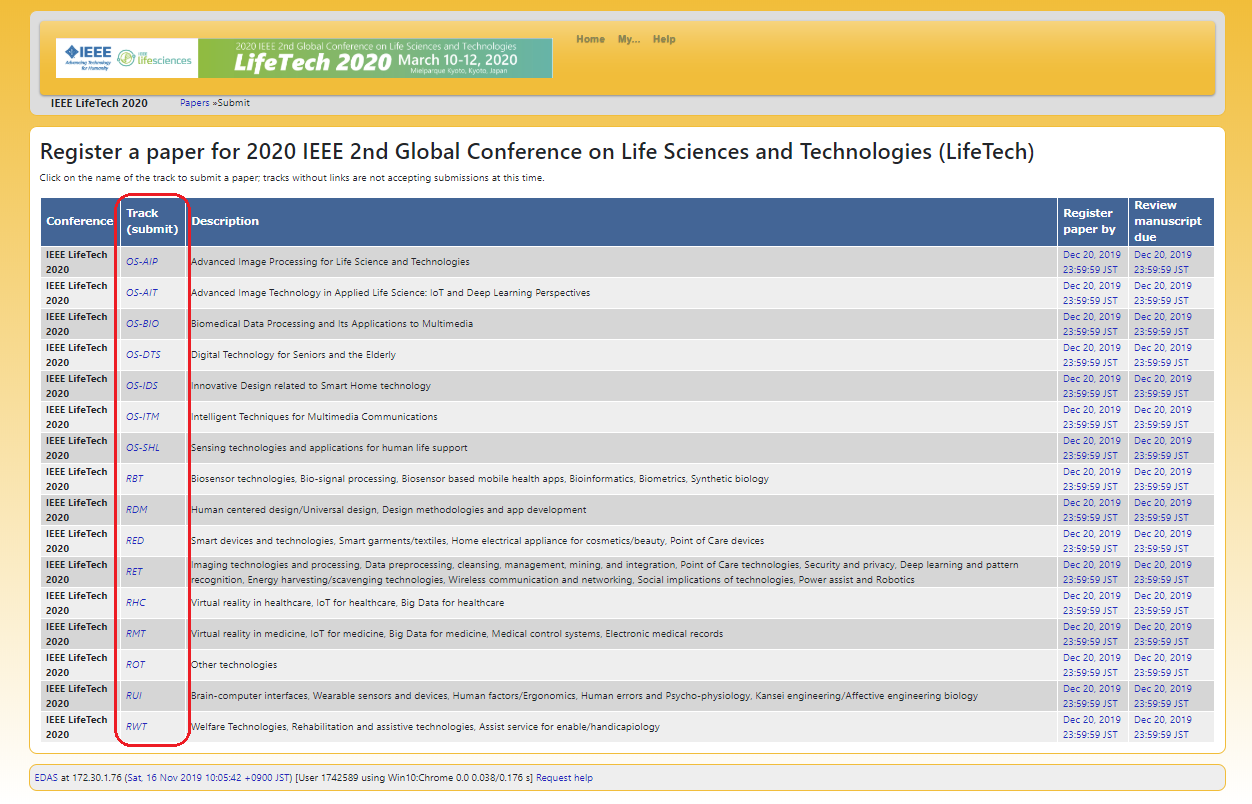Click the RED track link
1252x804 pixels.
pyautogui.click(x=135, y=541)
